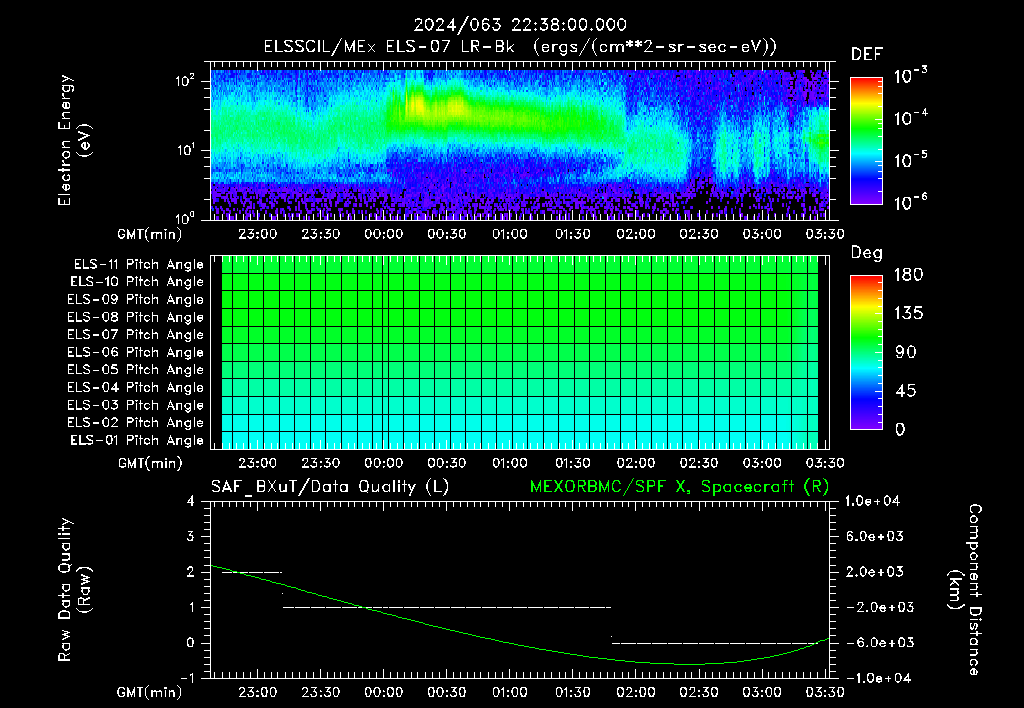Select the ELS-10 Pitch Angle row label

coord(137,282)
